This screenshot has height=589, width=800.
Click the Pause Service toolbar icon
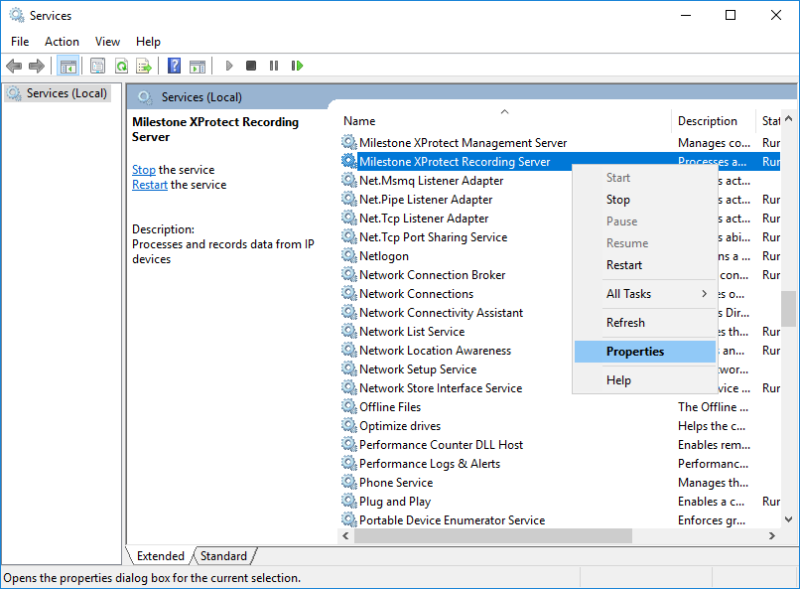coord(274,66)
